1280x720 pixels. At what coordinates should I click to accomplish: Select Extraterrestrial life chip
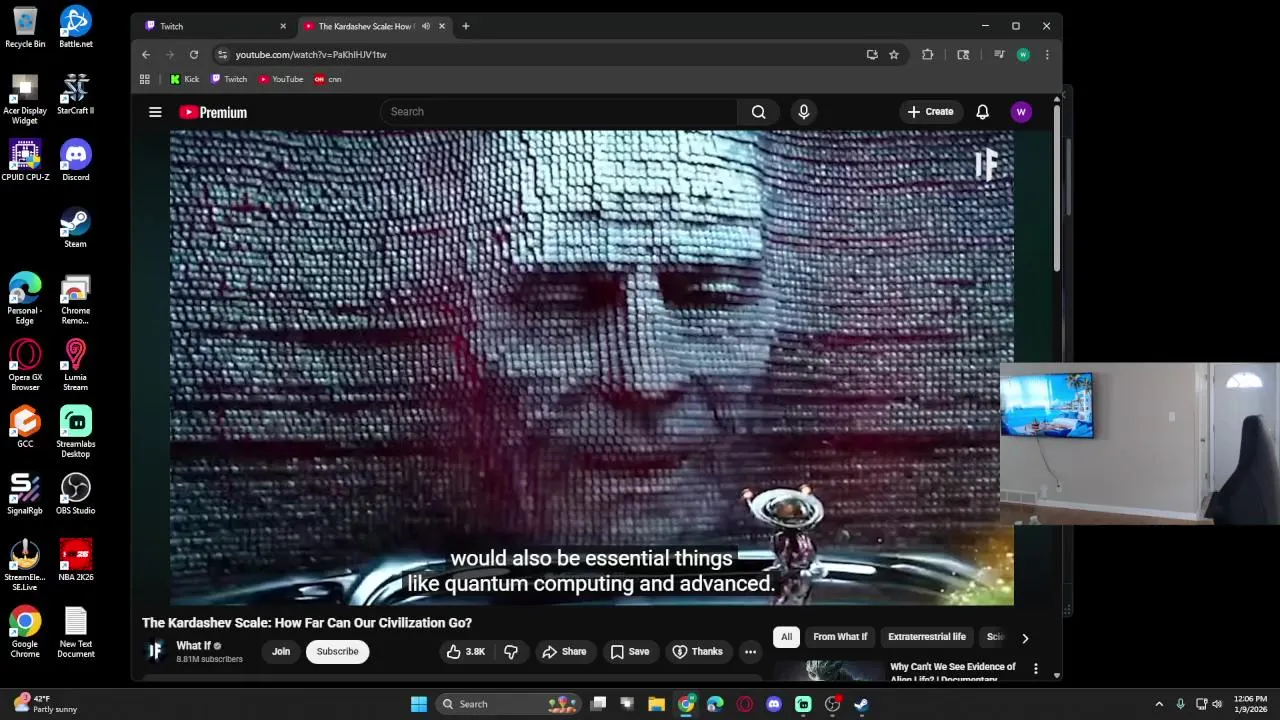coord(927,637)
